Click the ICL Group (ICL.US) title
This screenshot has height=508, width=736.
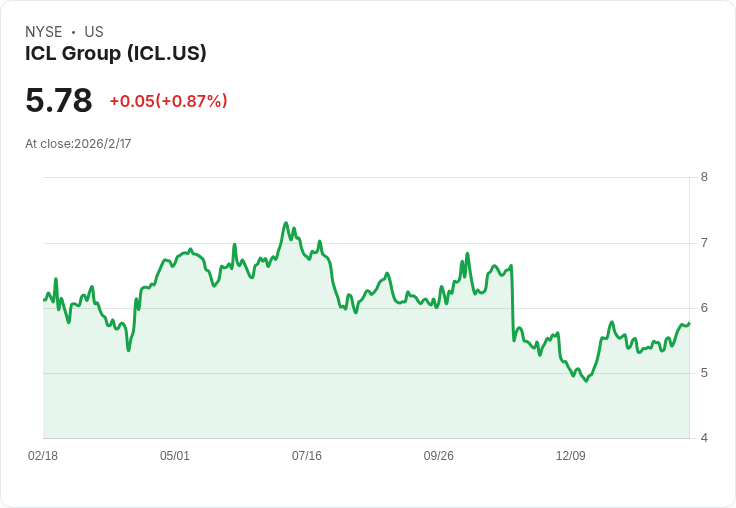coord(116,53)
